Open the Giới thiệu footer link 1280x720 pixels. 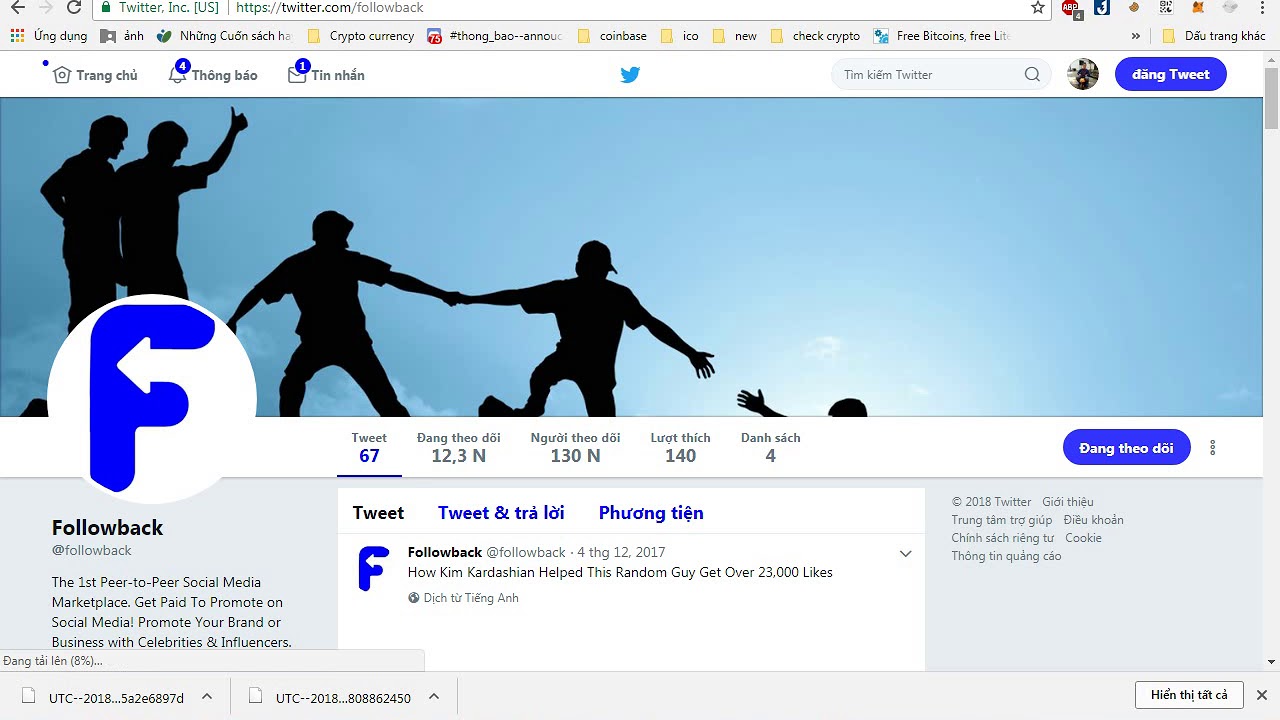click(x=1068, y=502)
